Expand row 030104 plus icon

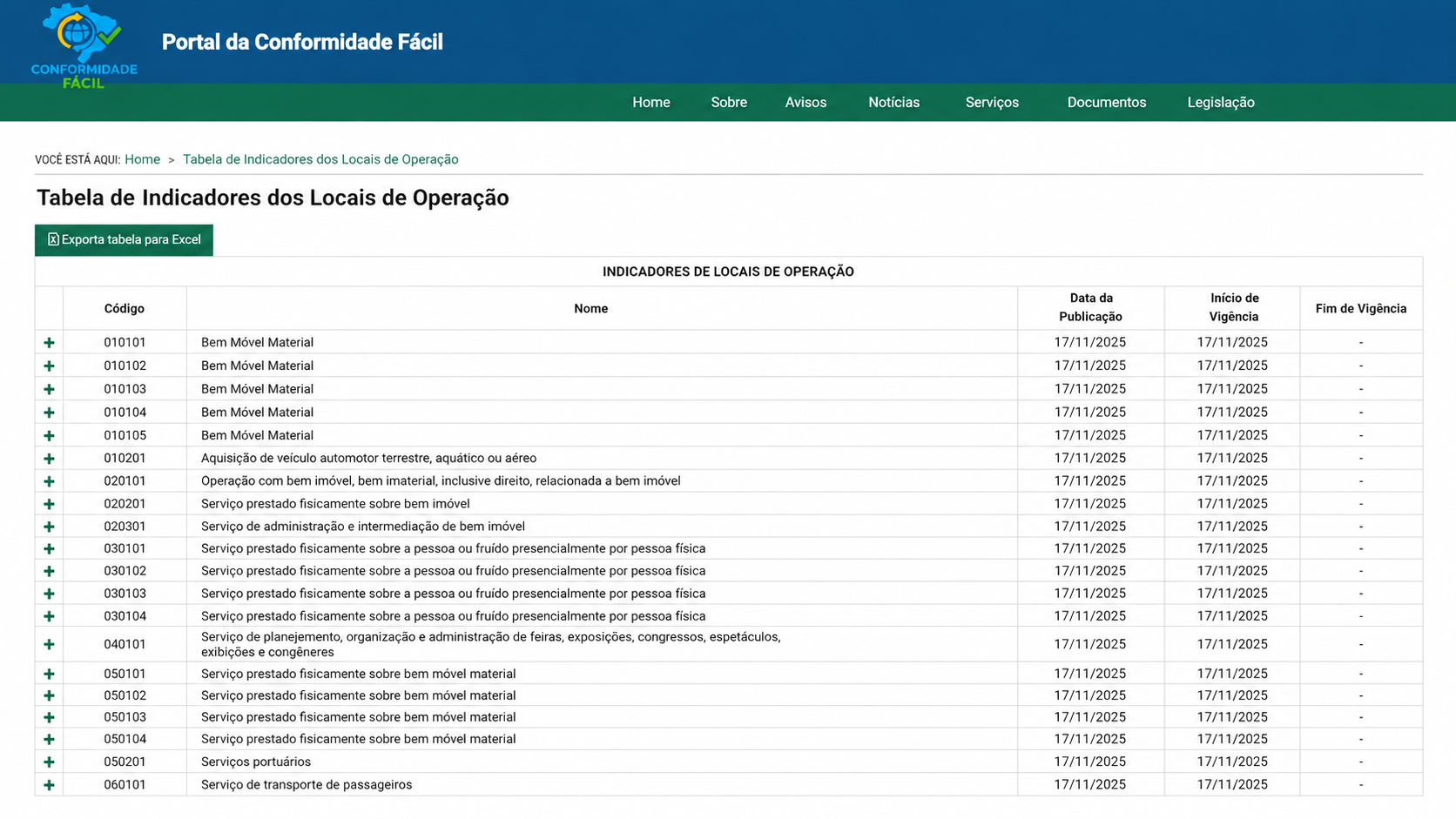tap(49, 616)
